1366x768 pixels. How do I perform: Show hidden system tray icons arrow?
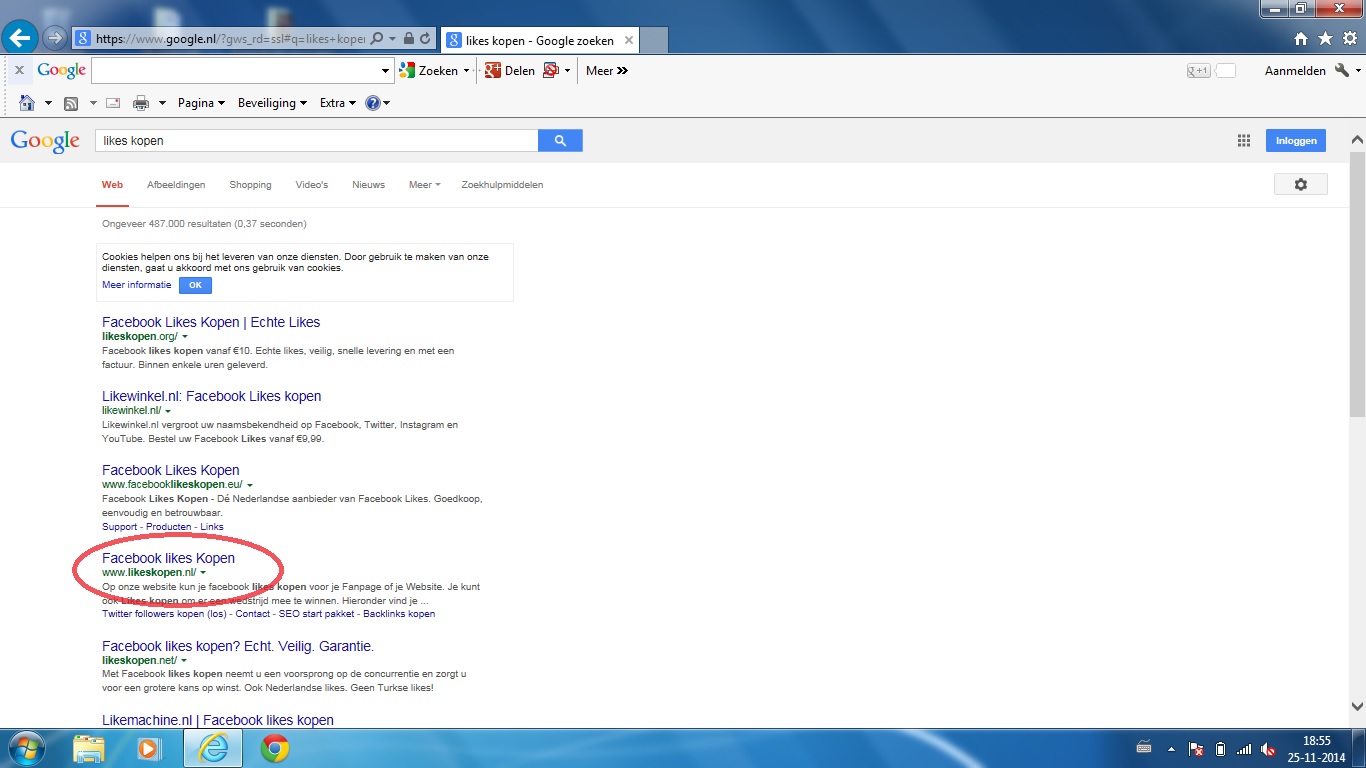tap(1171, 749)
